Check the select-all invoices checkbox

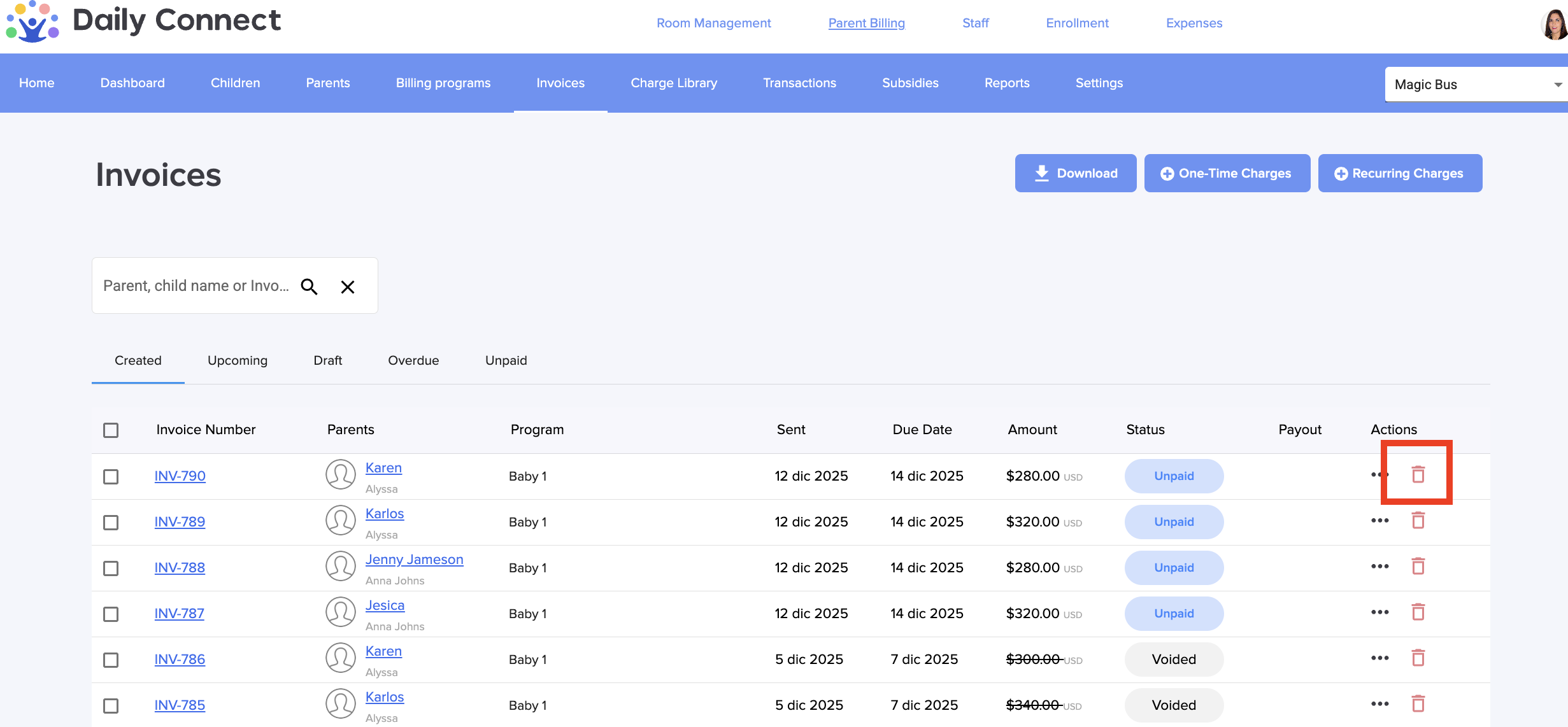(x=111, y=430)
